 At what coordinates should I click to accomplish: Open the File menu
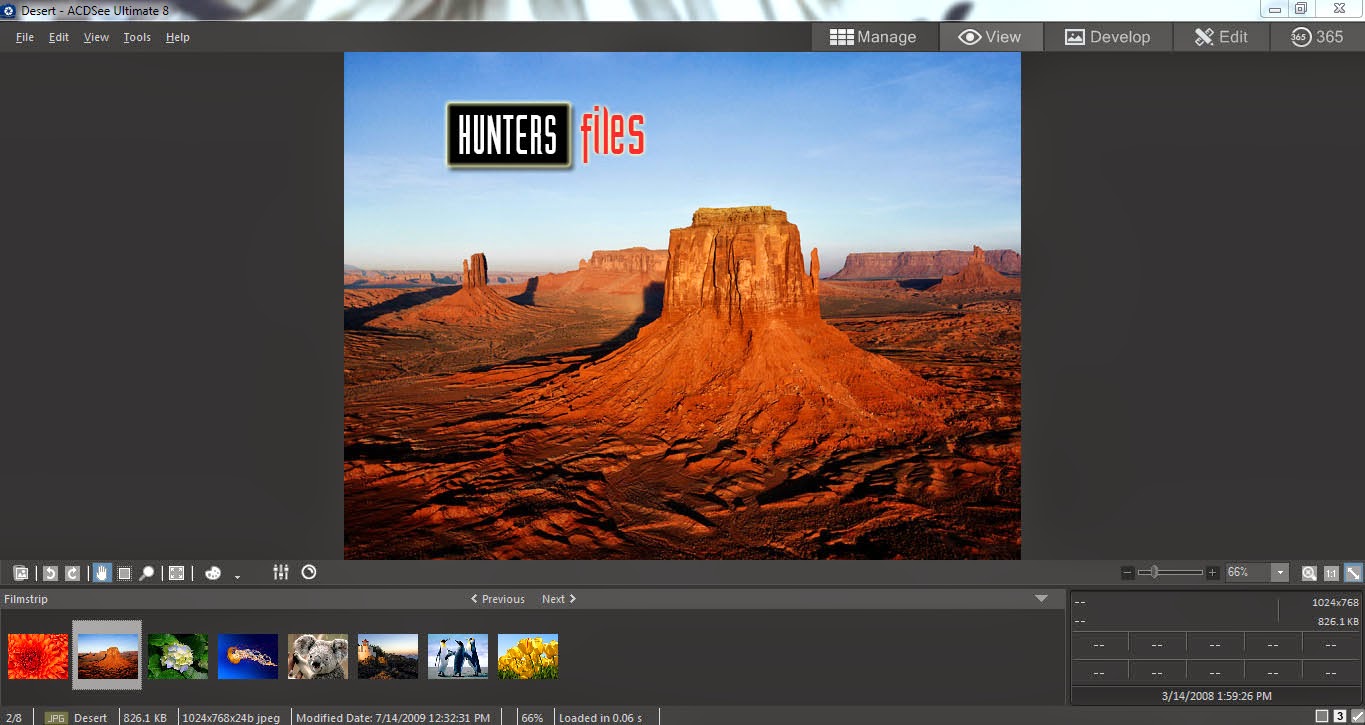pyautogui.click(x=25, y=37)
